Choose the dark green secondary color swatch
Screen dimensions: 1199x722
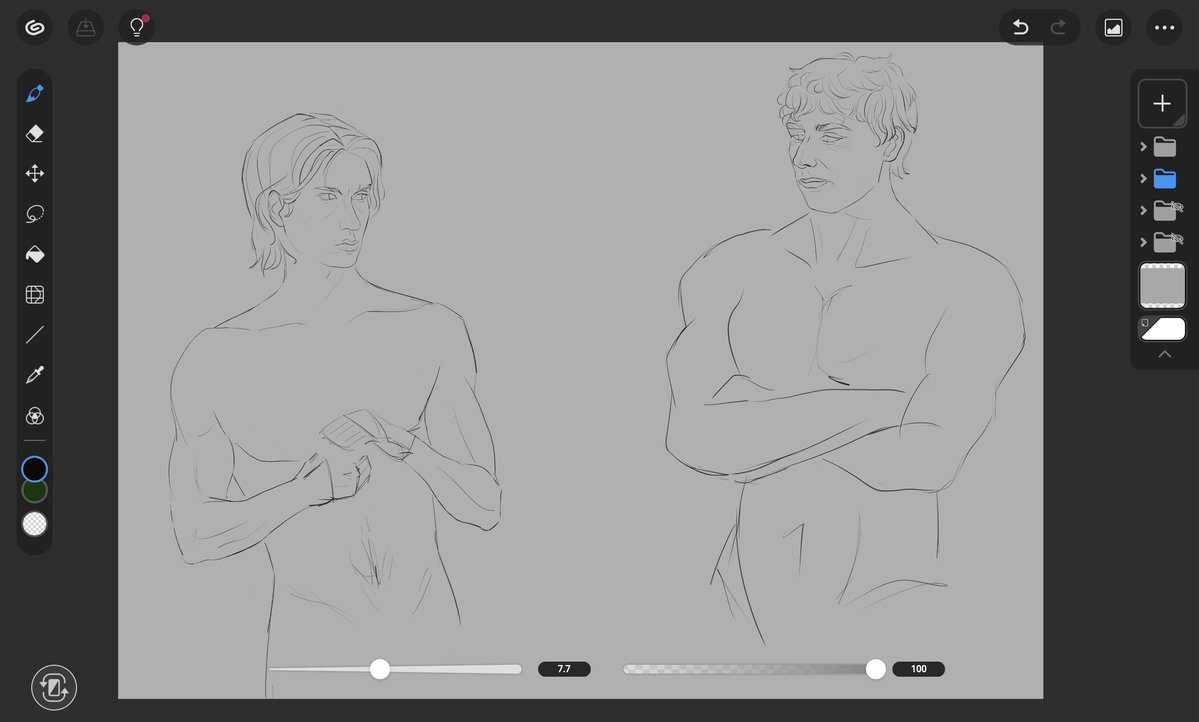34,491
